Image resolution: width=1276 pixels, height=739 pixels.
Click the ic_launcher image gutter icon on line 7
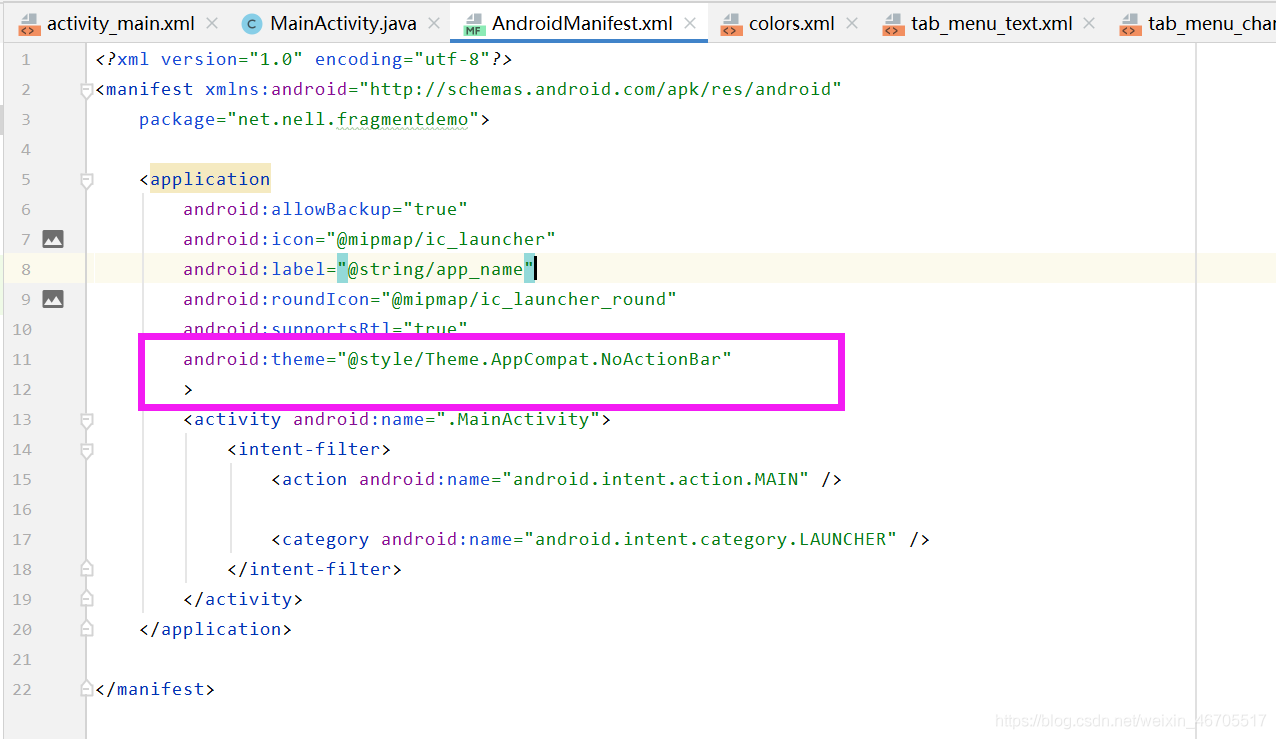pos(53,239)
